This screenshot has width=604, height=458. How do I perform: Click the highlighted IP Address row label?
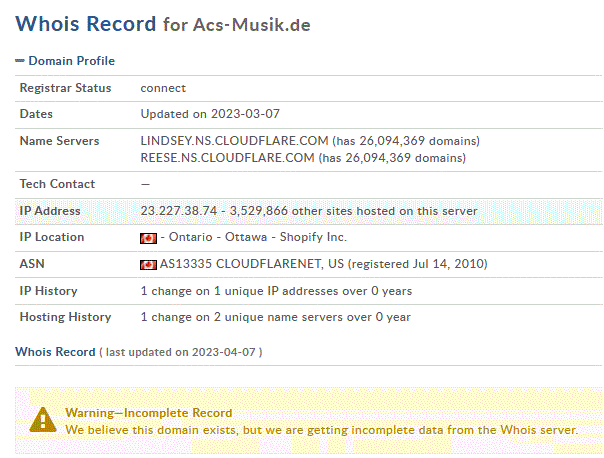coord(50,211)
